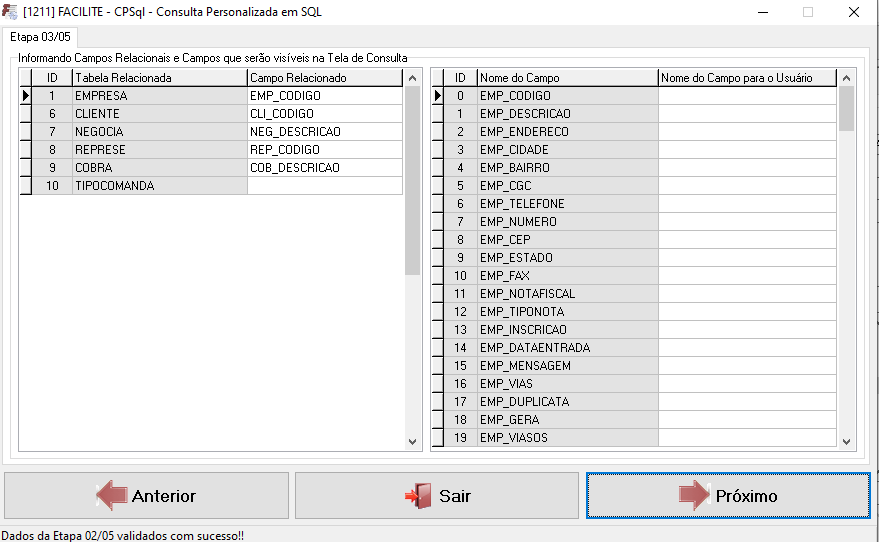Screen dimensions: 879x542
Task: Click the Nome do Campo column header
Action: tap(567, 78)
